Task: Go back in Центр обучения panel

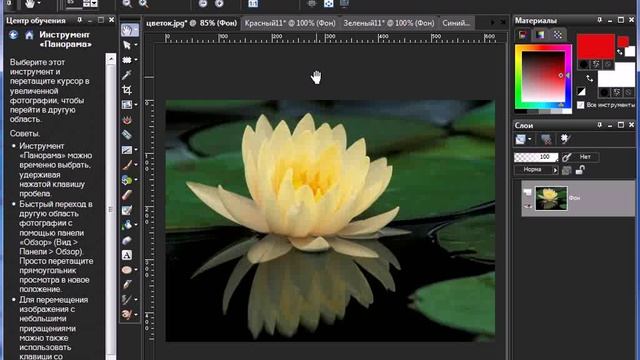Action: click(x=13, y=35)
